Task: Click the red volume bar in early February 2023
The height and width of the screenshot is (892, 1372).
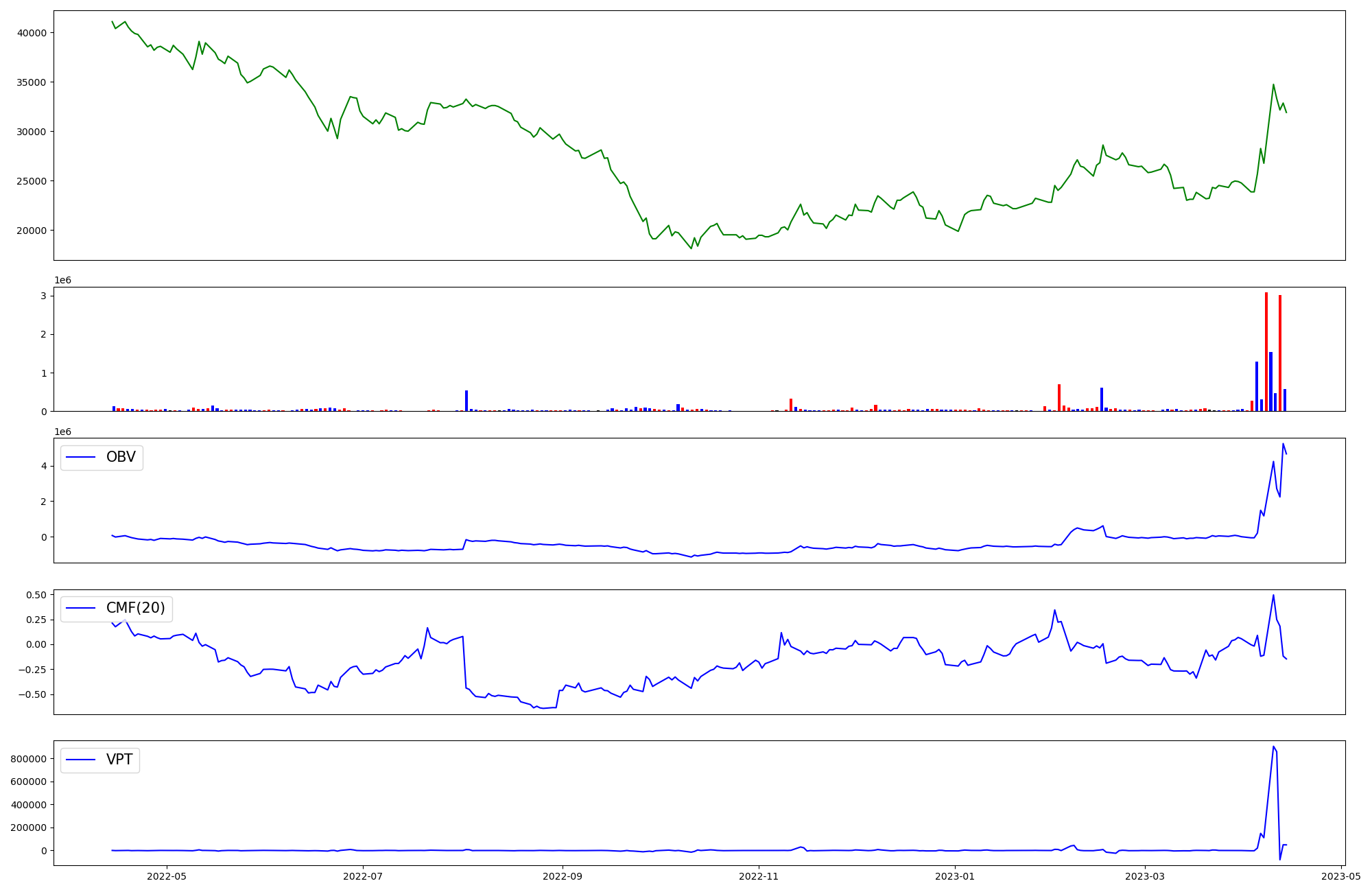Action: [x=1059, y=398]
